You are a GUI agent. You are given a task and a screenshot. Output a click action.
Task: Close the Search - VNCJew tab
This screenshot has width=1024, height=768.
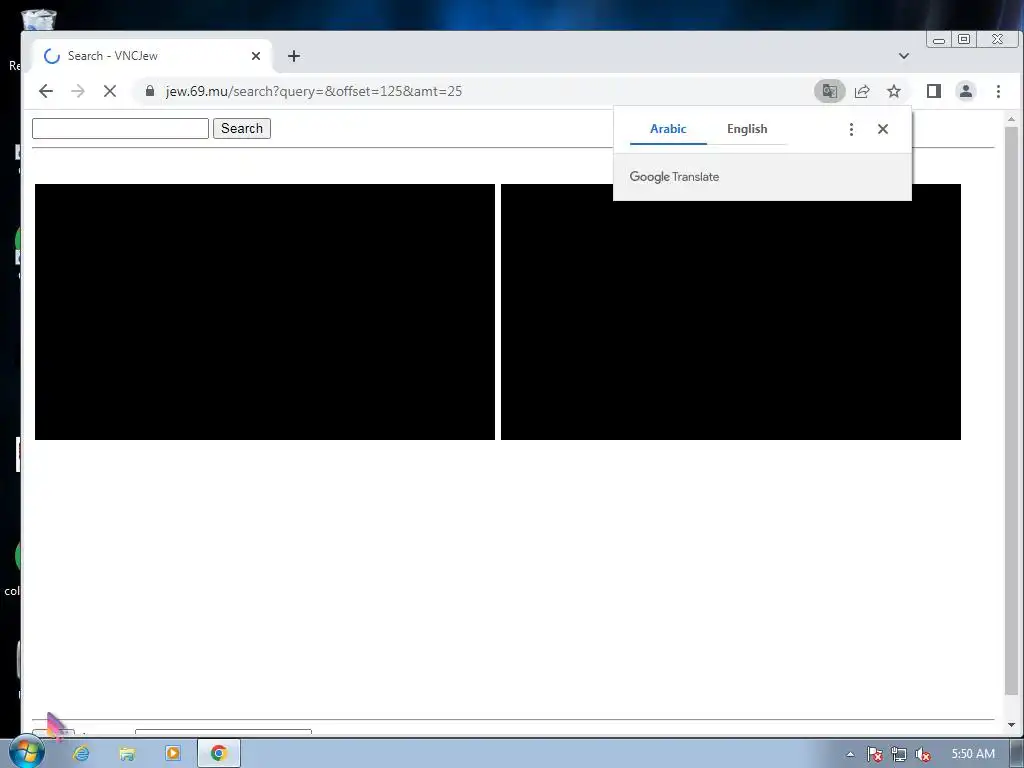coord(256,56)
